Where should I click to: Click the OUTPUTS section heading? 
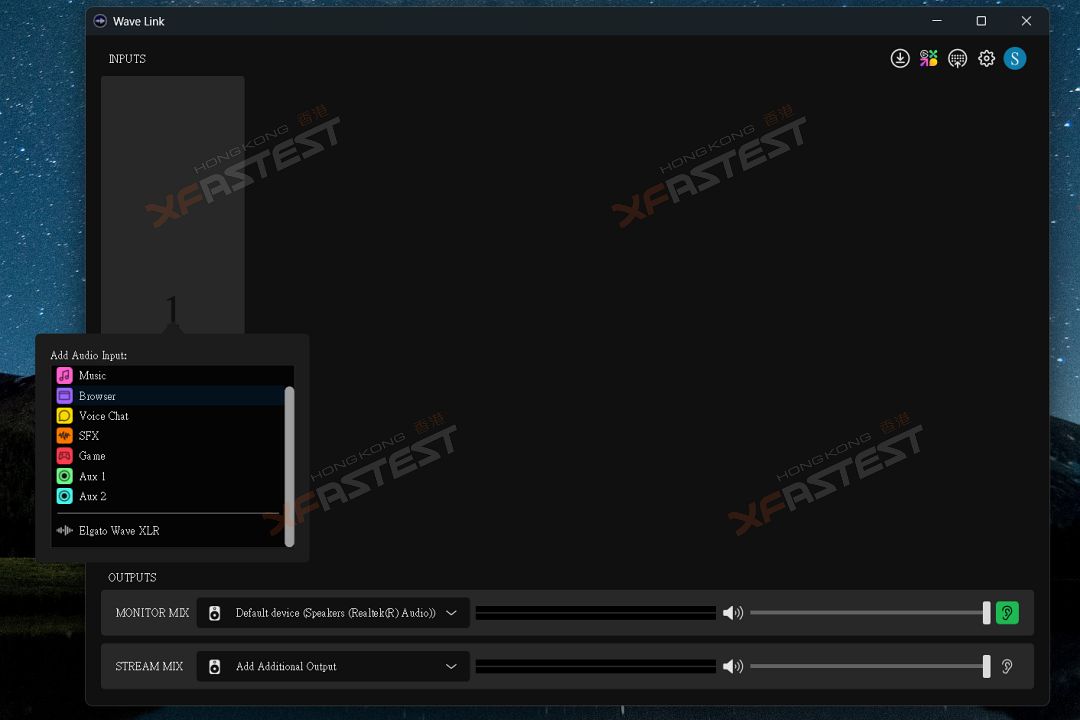tap(132, 577)
